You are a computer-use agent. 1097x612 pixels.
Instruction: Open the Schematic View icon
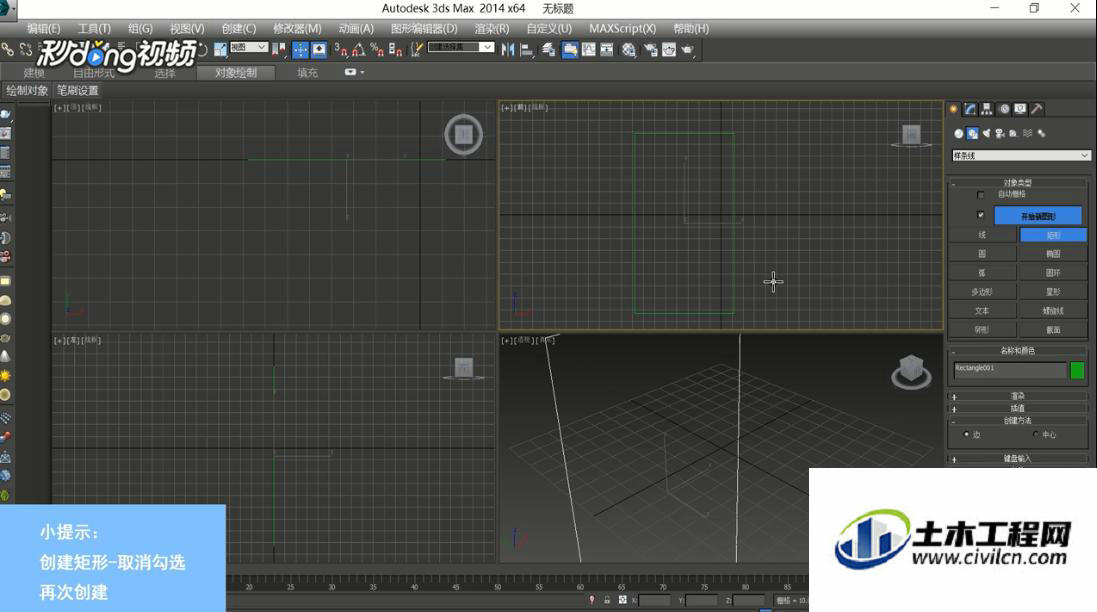[x=607, y=49]
